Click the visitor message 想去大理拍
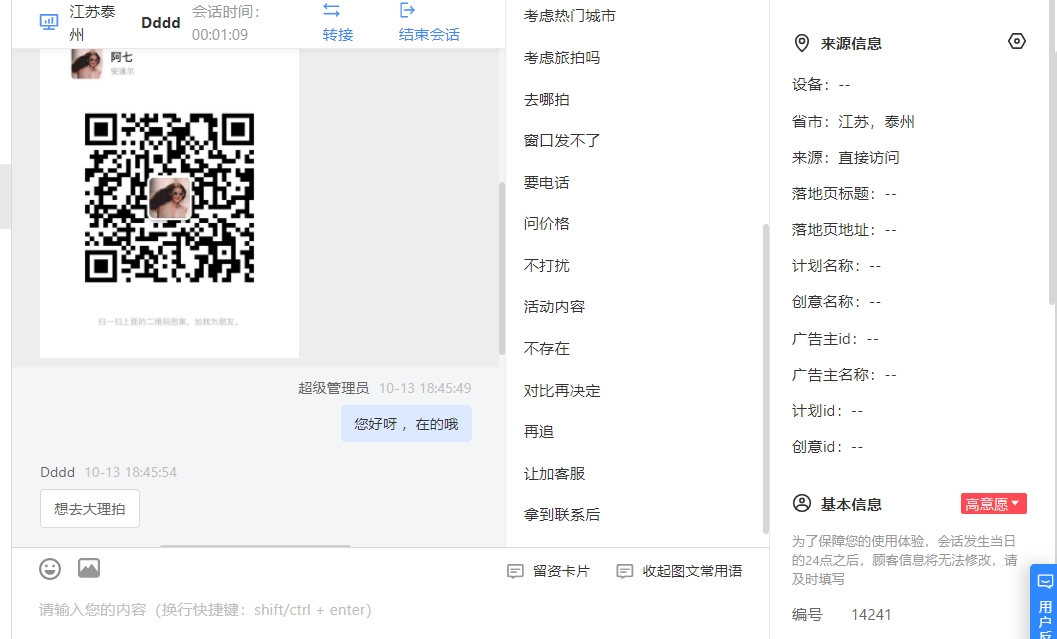 90,509
